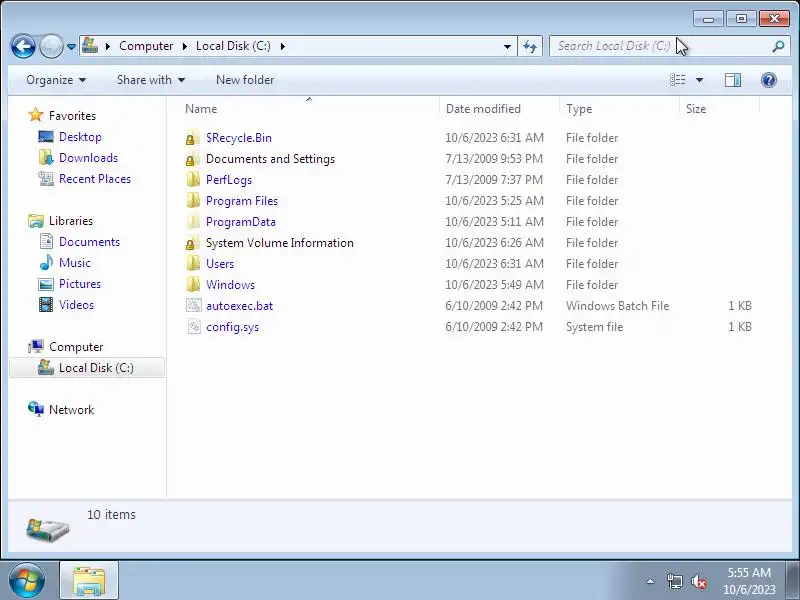The width and height of the screenshot is (800, 600).
Task: Click the Users folder name
Action: [220, 264]
